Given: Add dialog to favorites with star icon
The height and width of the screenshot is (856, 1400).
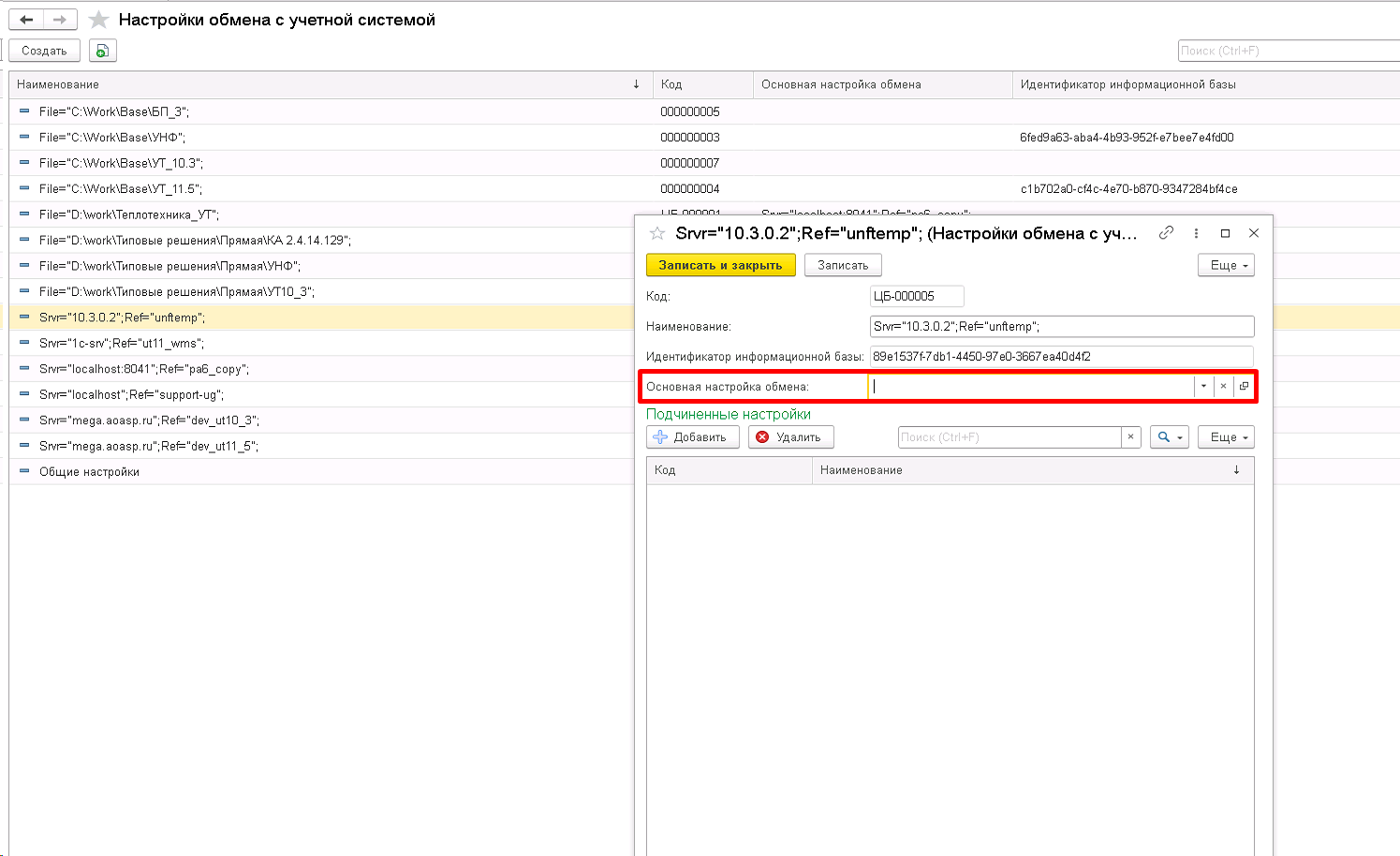Looking at the screenshot, I should (657, 233).
